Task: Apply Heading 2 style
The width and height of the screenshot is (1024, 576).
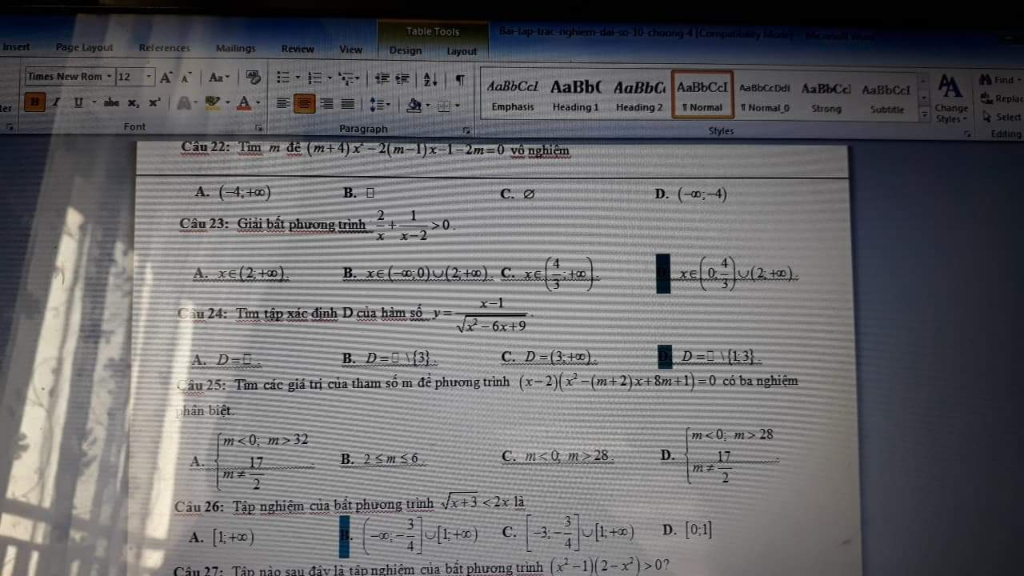Action: (639, 95)
